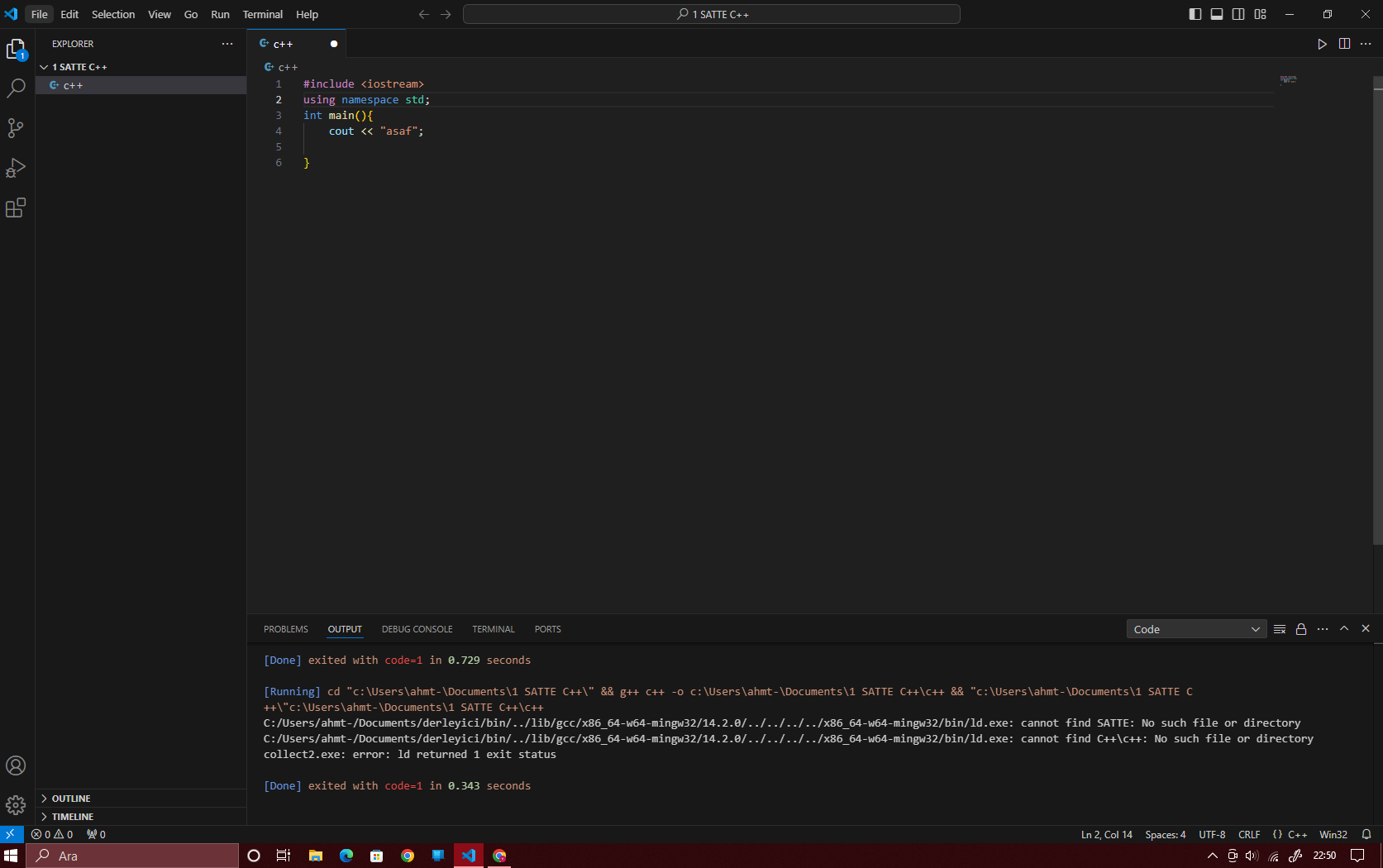Open the Manage gear icon
Screen dimensions: 1383x868
pos(16,804)
